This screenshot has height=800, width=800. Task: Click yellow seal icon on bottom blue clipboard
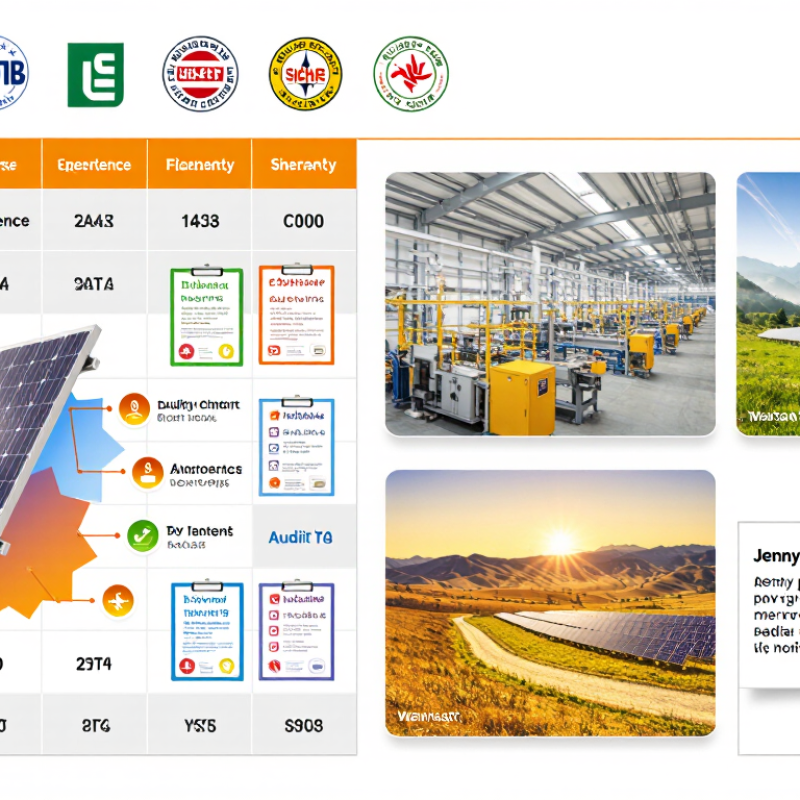[226, 666]
